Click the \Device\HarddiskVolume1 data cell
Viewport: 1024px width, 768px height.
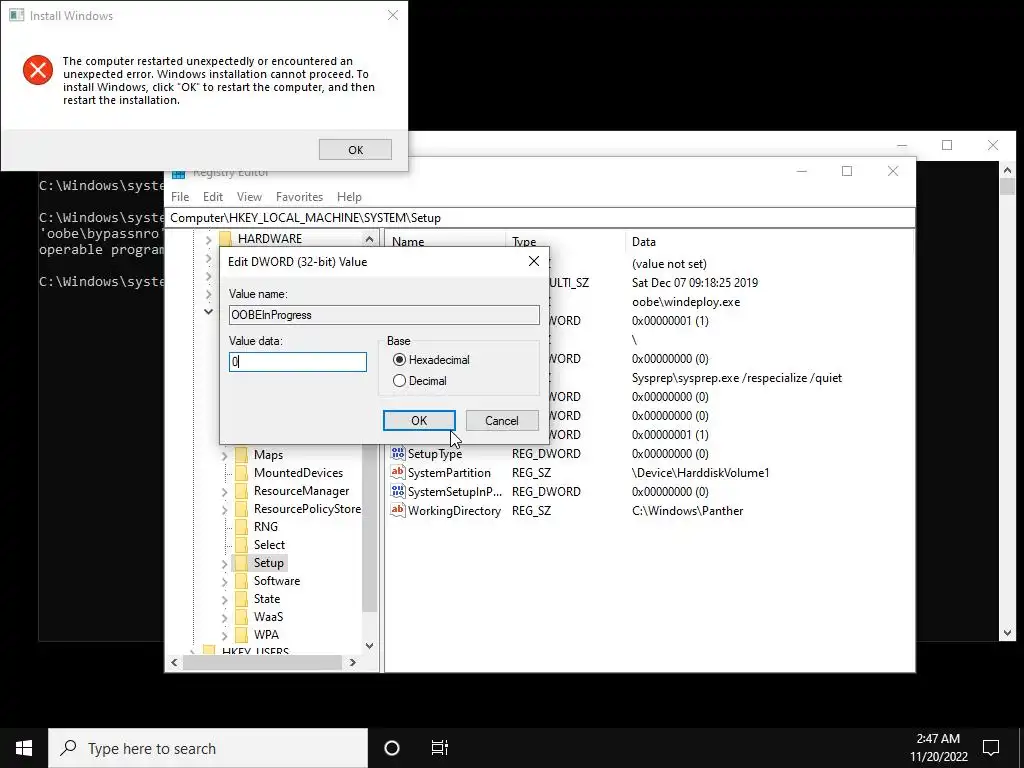click(700, 473)
